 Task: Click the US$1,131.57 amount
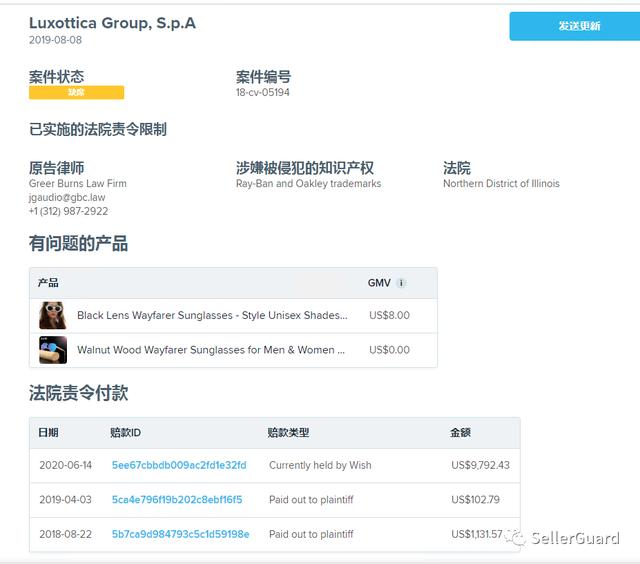(477, 534)
